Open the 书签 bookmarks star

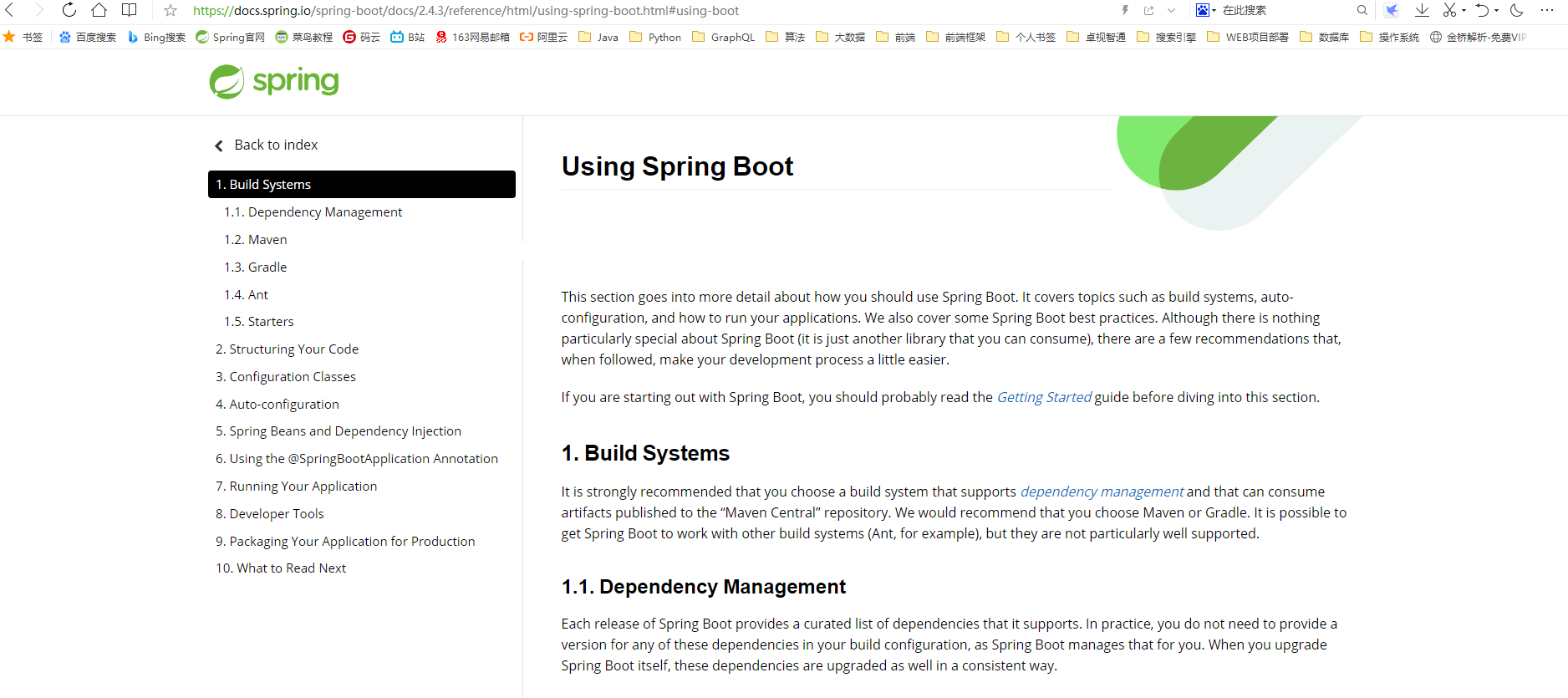(23, 37)
